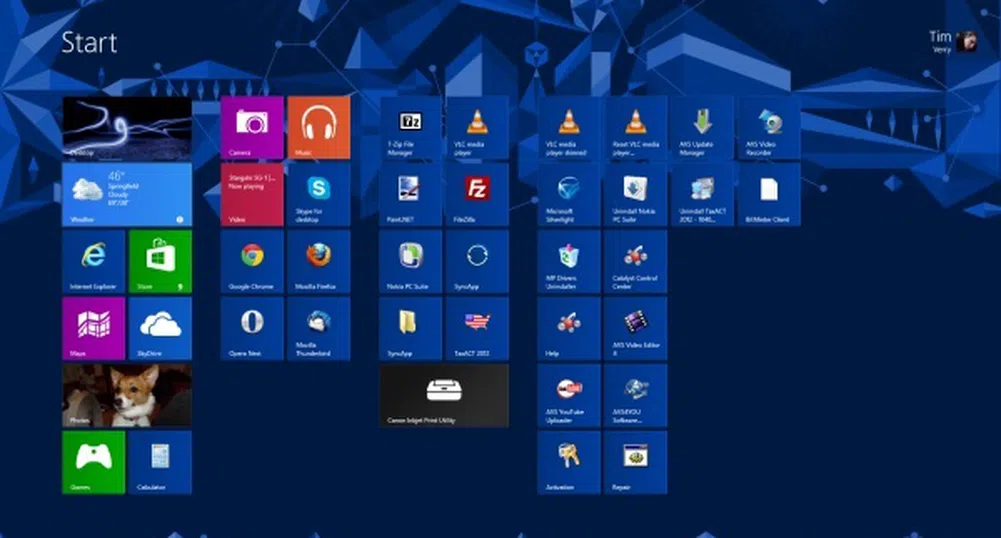Click the Uninstall TaxACT 2012 tile
The width and height of the screenshot is (1001, 538).
[702, 195]
